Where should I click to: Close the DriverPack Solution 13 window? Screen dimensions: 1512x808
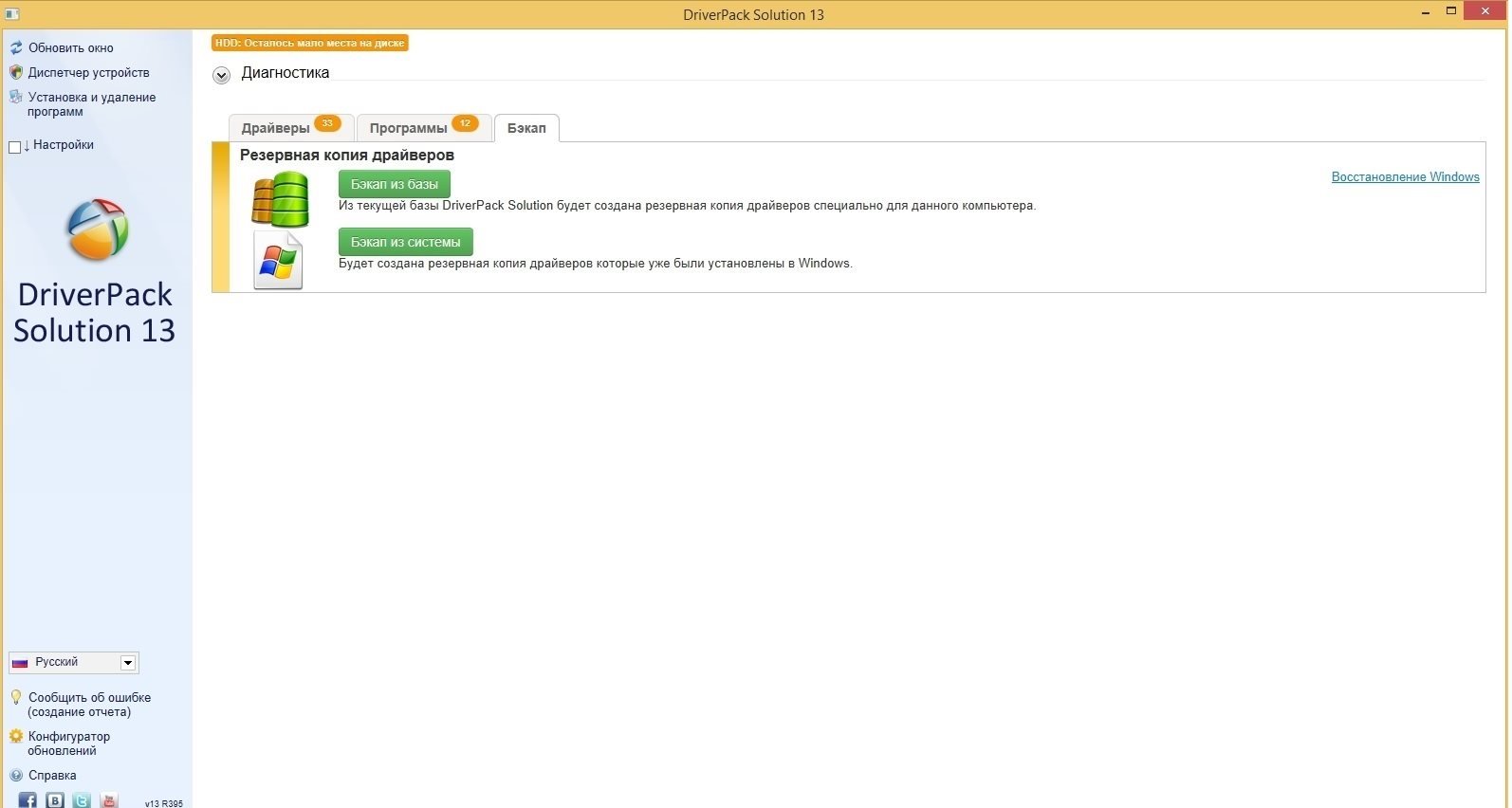pyautogui.click(x=1484, y=11)
